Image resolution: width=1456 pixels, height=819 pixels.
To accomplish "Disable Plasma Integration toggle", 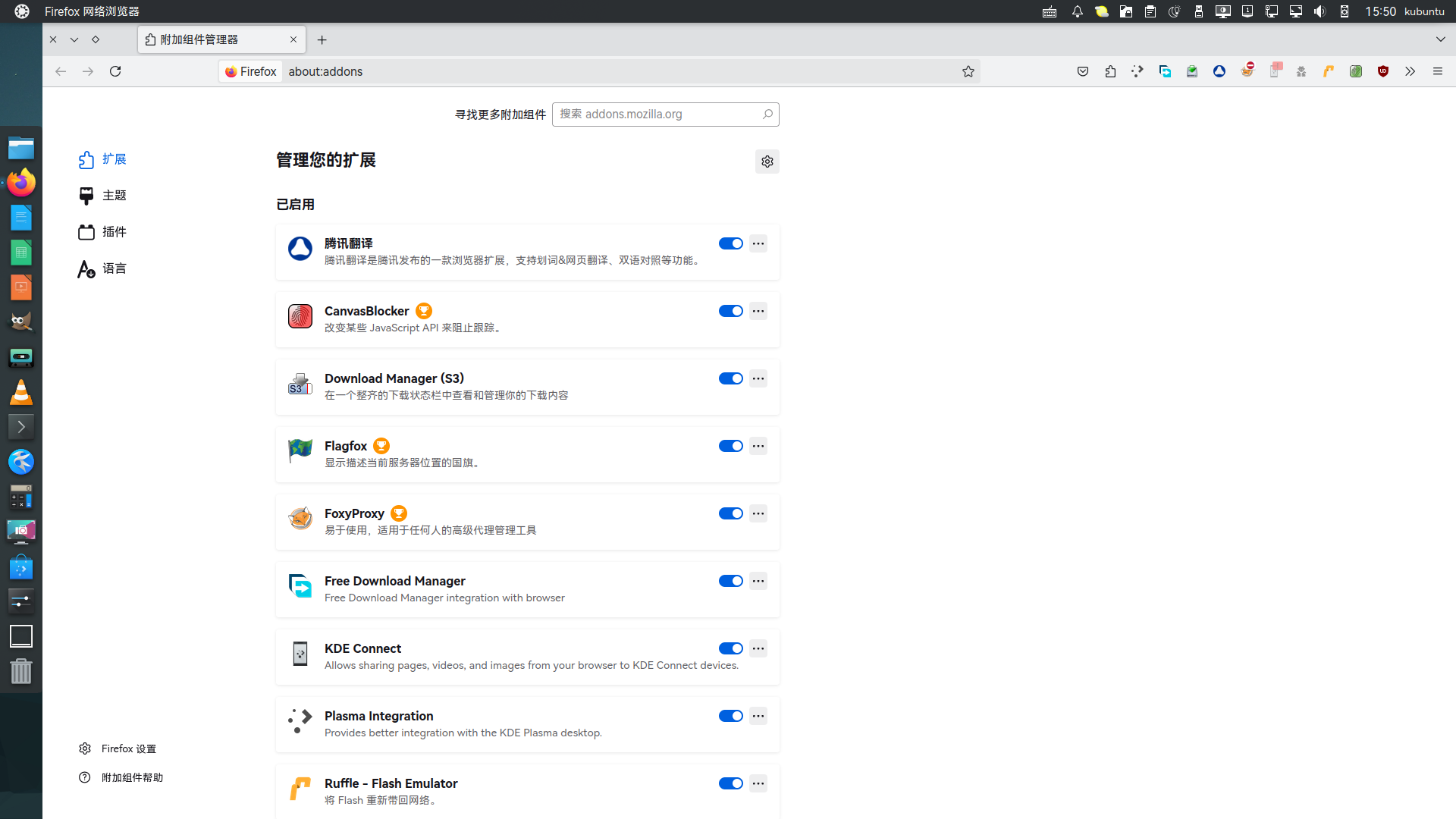I will click(731, 716).
